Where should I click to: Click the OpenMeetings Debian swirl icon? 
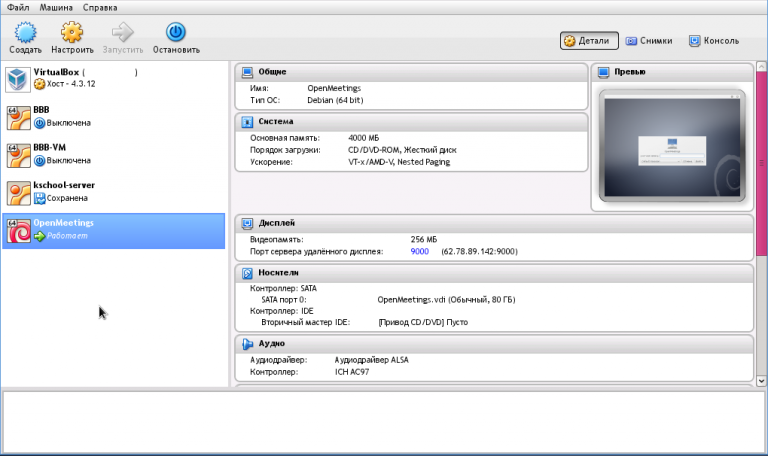click(x=19, y=231)
